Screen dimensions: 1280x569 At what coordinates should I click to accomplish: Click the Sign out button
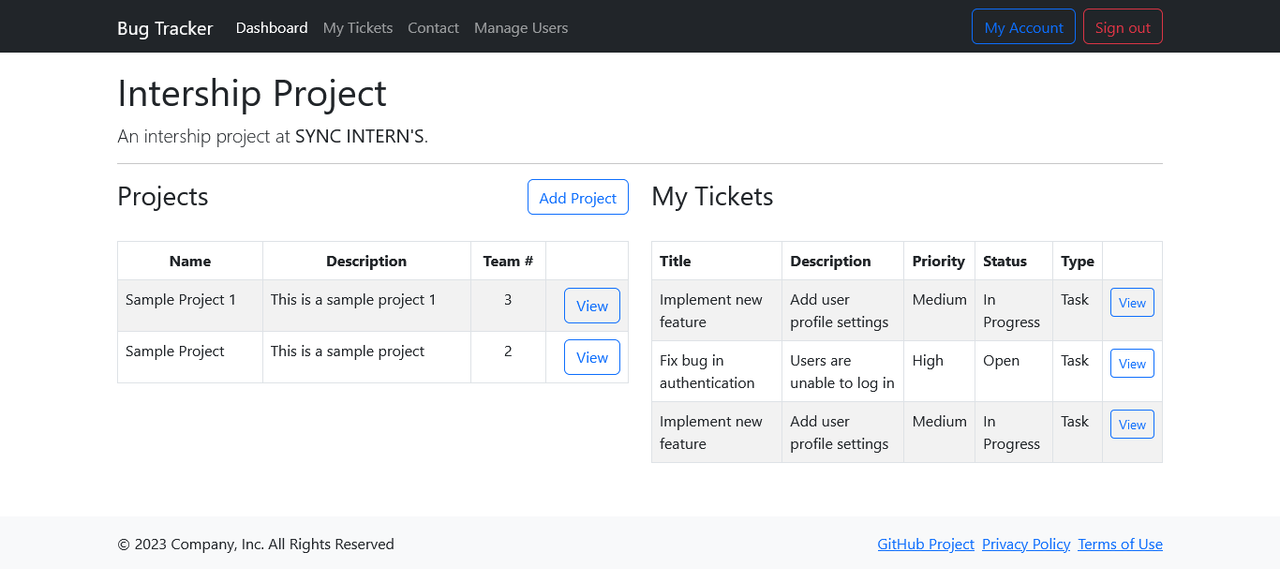[x=1122, y=27]
